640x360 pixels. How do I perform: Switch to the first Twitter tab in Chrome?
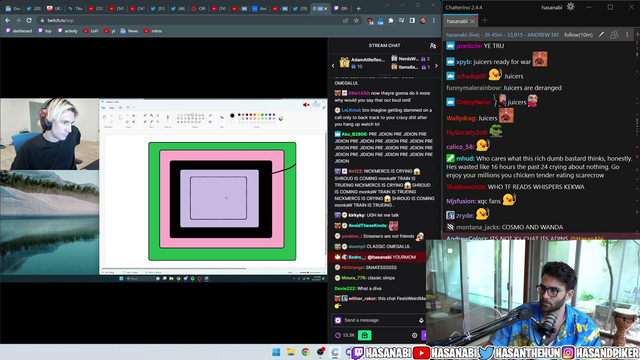[x=33, y=9]
